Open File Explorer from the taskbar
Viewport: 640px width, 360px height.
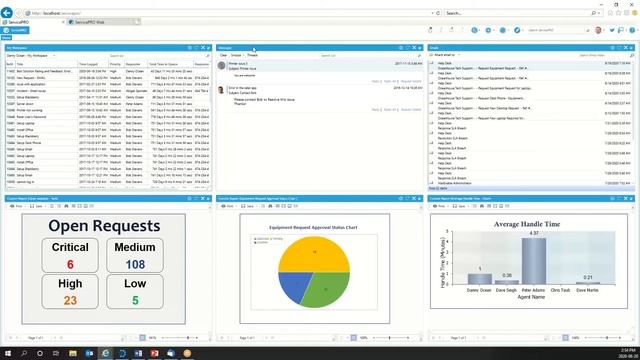coord(73,353)
